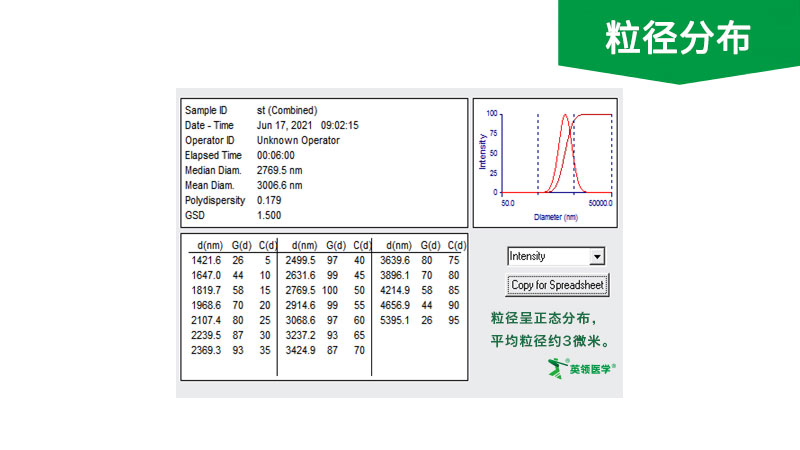Image resolution: width=800 pixels, height=450 pixels.
Task: Click the Unknown Operator text
Action: pyautogui.click(x=298, y=140)
